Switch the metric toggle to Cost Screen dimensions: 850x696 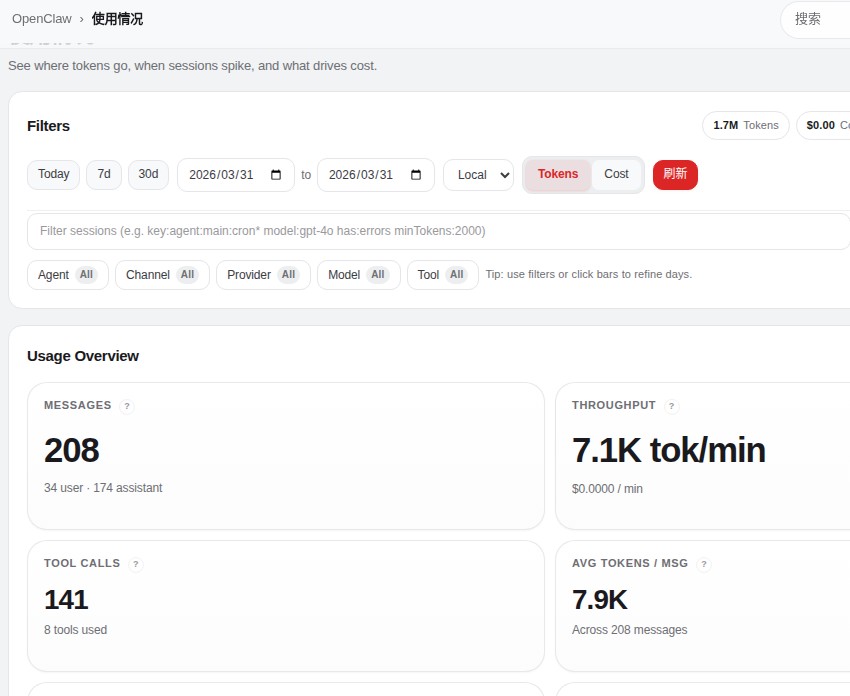click(616, 174)
